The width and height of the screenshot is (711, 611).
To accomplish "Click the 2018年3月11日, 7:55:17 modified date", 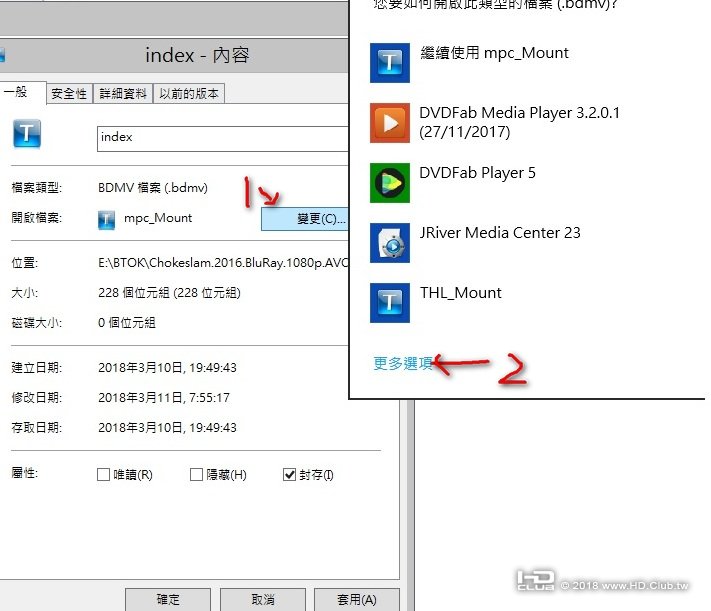I will pos(164,398).
